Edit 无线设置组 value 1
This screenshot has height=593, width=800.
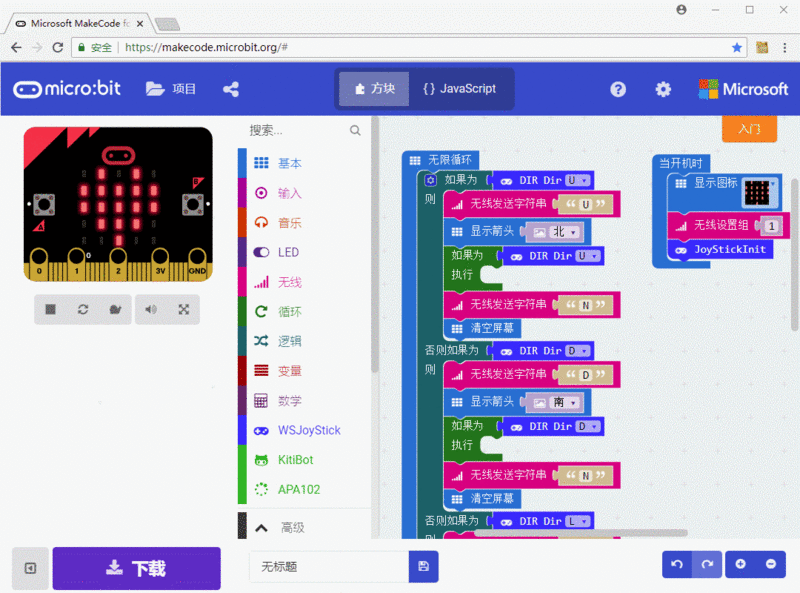772,226
